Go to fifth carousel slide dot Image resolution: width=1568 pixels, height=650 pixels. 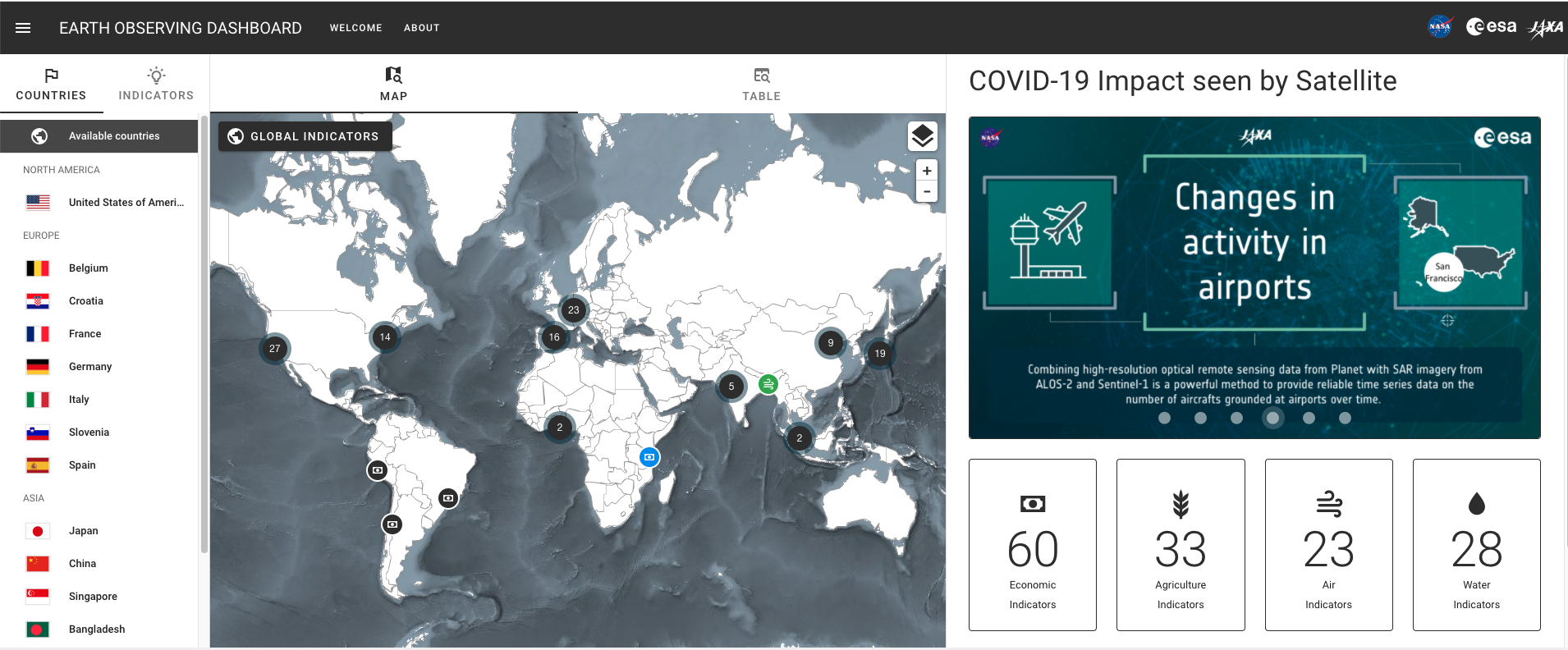click(x=1309, y=418)
